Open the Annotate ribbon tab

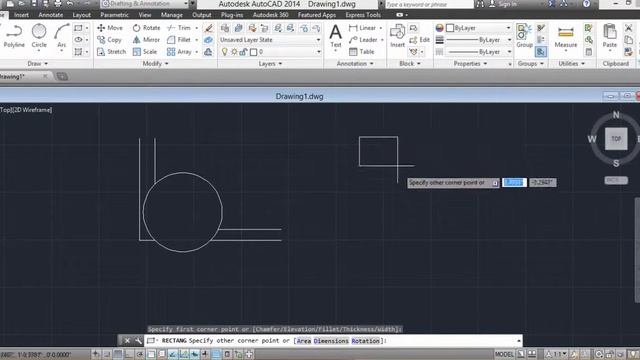[51, 15]
